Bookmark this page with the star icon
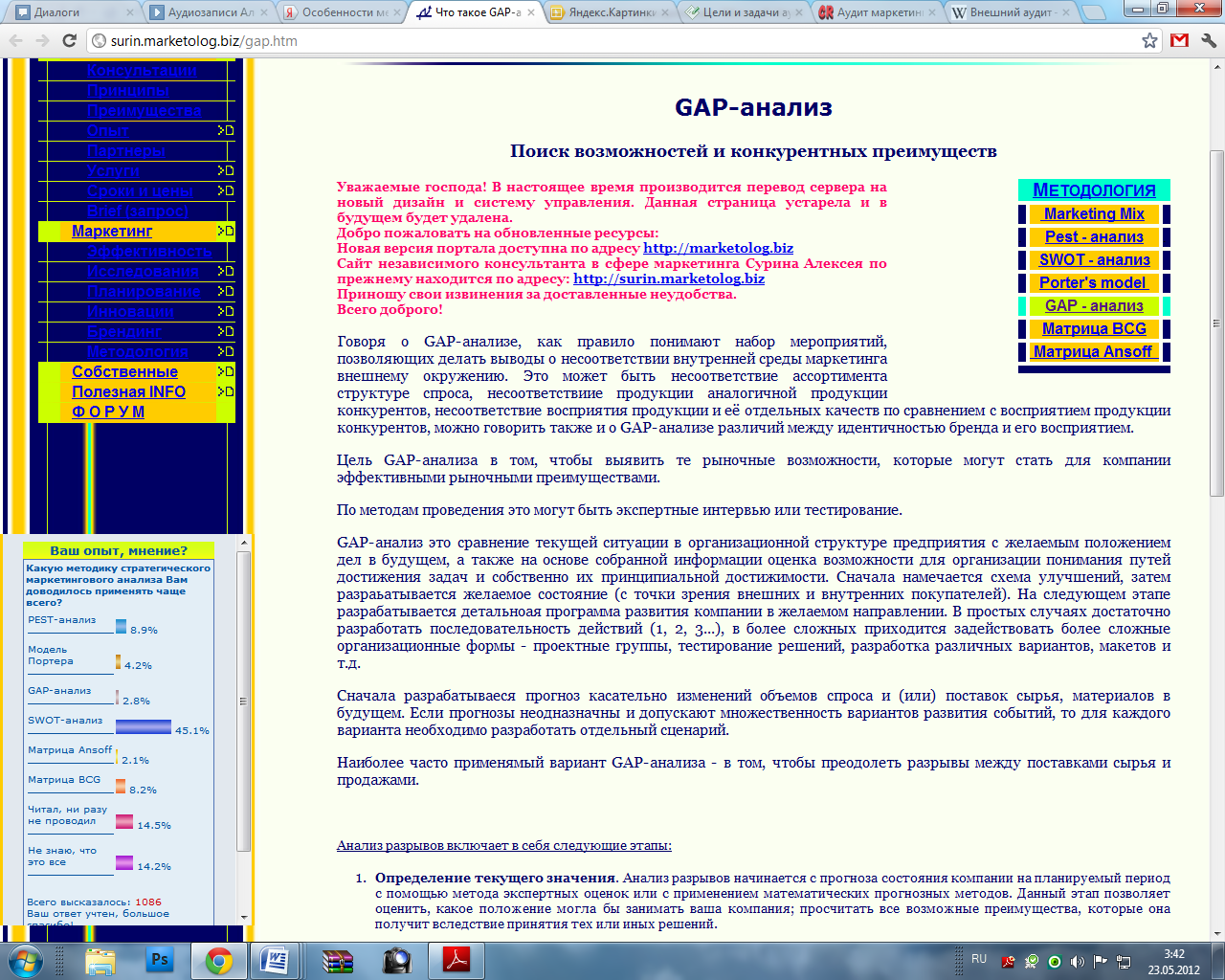Image resolution: width=1225 pixels, height=980 pixels. [1149, 40]
